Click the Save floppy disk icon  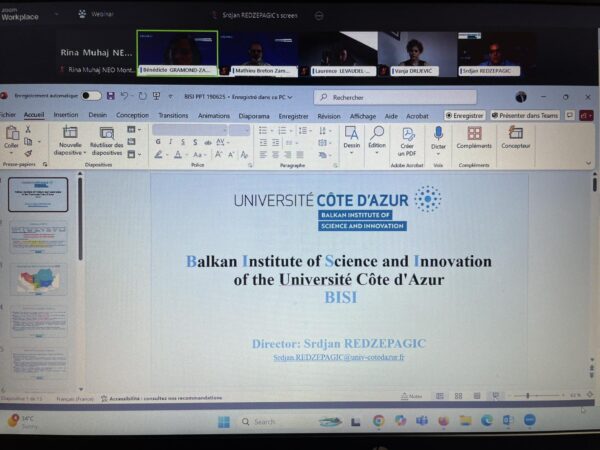tap(111, 96)
